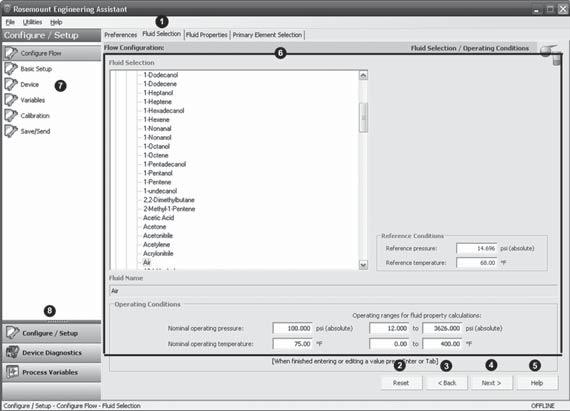Screen dimensions: 570x411
Task: Select 1-Nonanol in the fluid list
Action: click(157, 137)
